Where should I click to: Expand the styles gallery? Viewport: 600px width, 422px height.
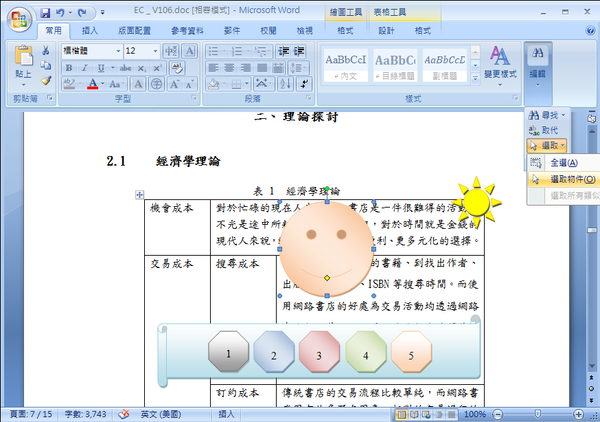coord(475,78)
